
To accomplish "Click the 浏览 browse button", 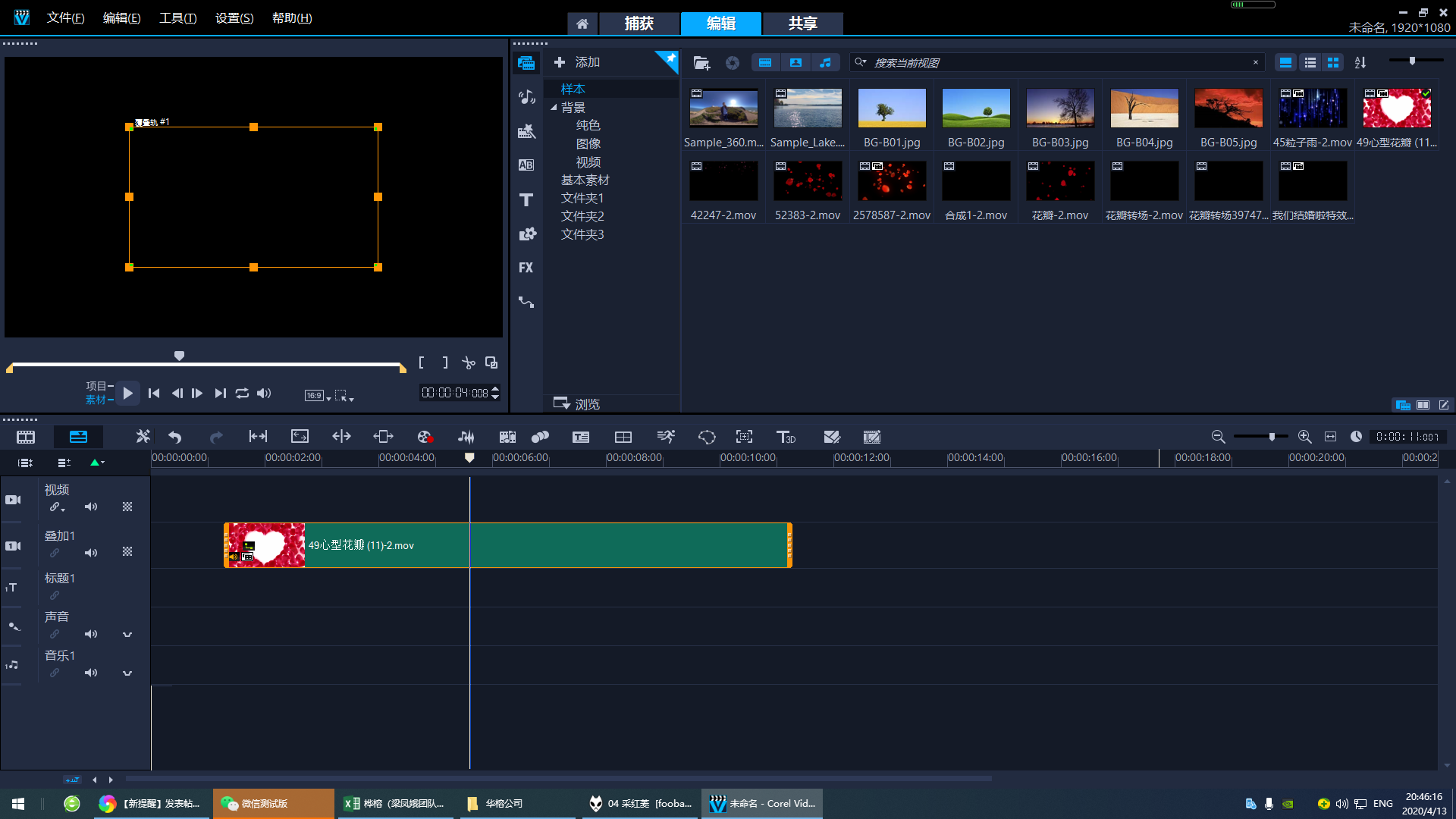I will [577, 404].
